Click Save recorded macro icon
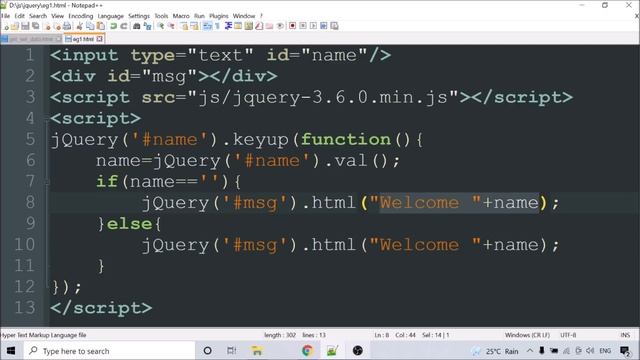The width and height of the screenshot is (640, 360). tap(333, 26)
